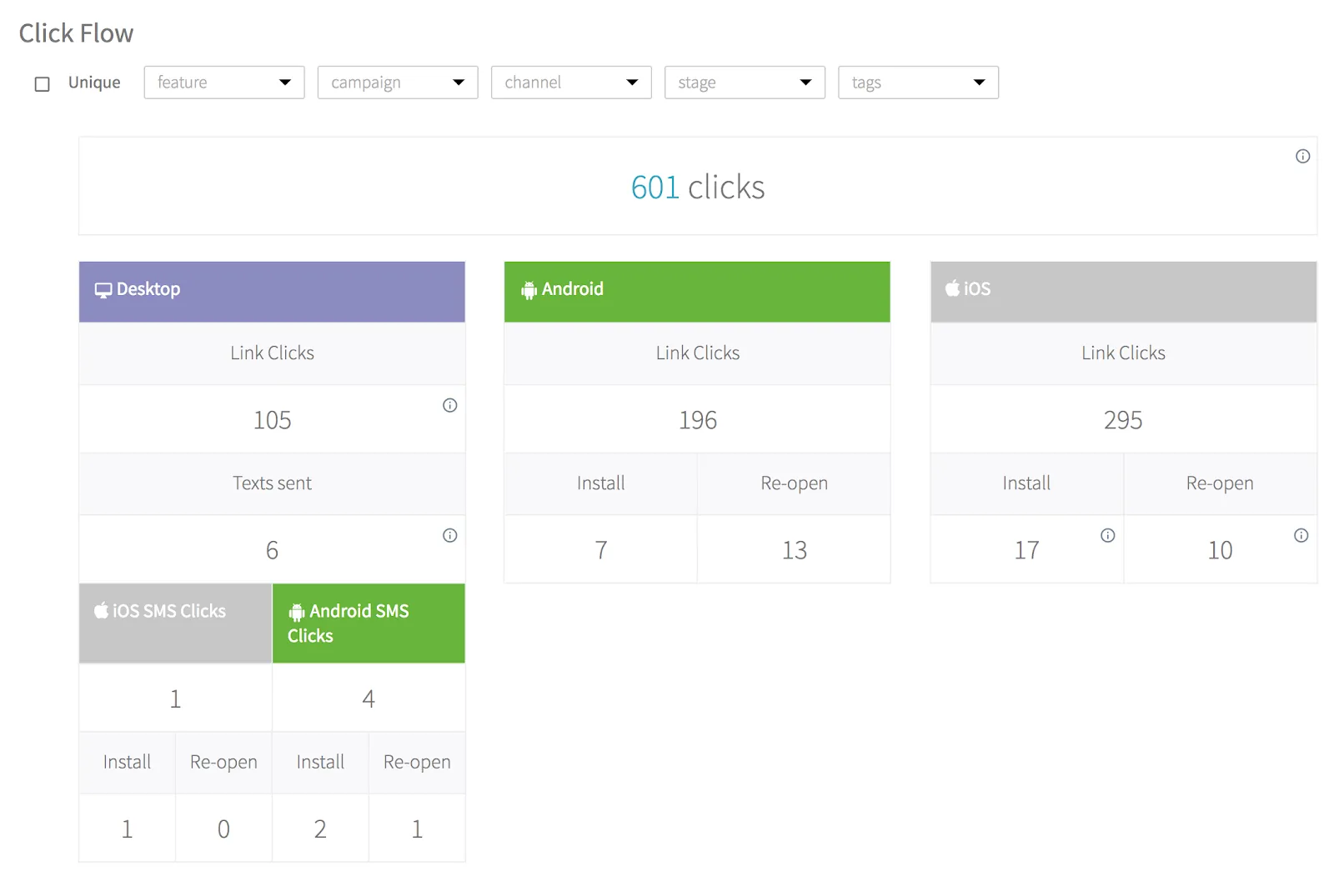Click the info icon beside Desktop link clicks count
Viewport: 1334px width, 896px height.
449,406
